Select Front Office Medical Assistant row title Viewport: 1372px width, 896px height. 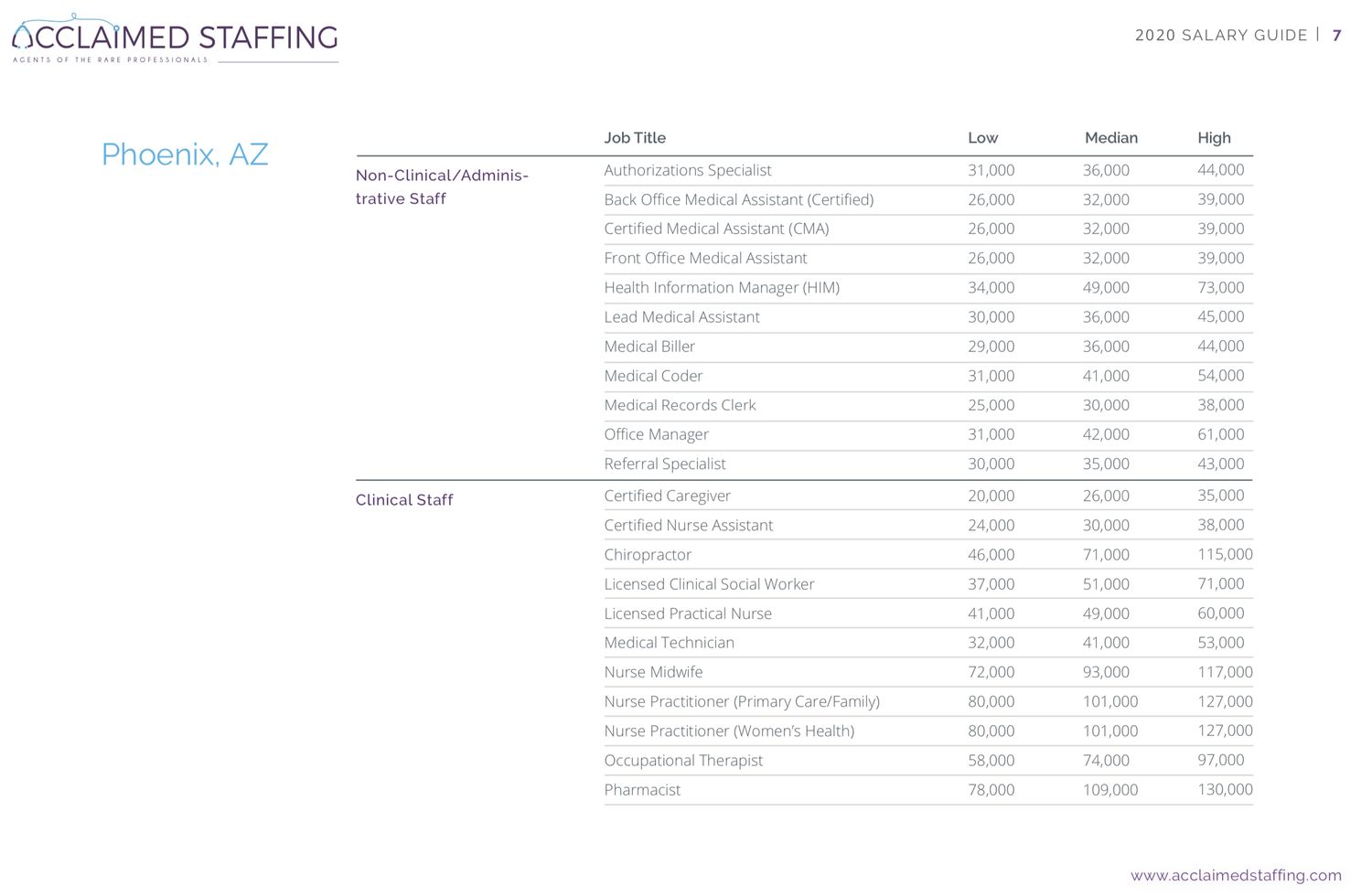coord(705,258)
